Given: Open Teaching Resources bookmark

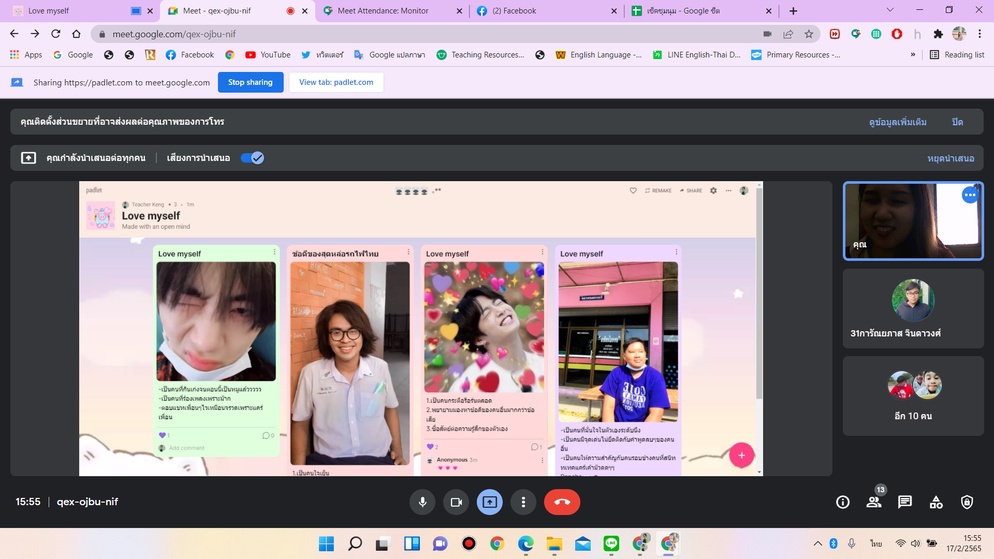Looking at the screenshot, I should (480, 55).
